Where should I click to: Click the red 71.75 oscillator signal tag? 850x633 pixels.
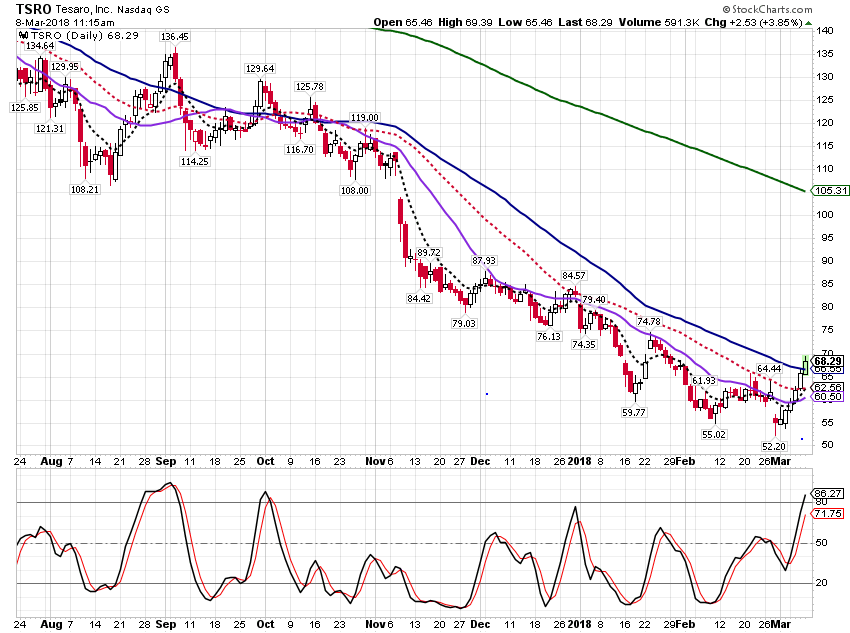point(828,513)
